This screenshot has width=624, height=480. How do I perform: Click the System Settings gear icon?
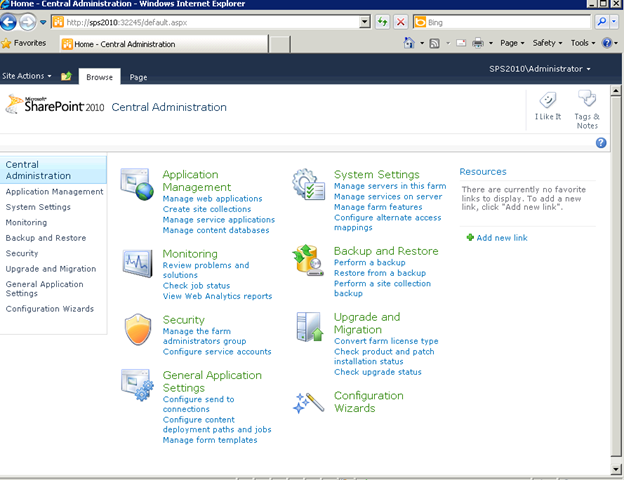(308, 184)
